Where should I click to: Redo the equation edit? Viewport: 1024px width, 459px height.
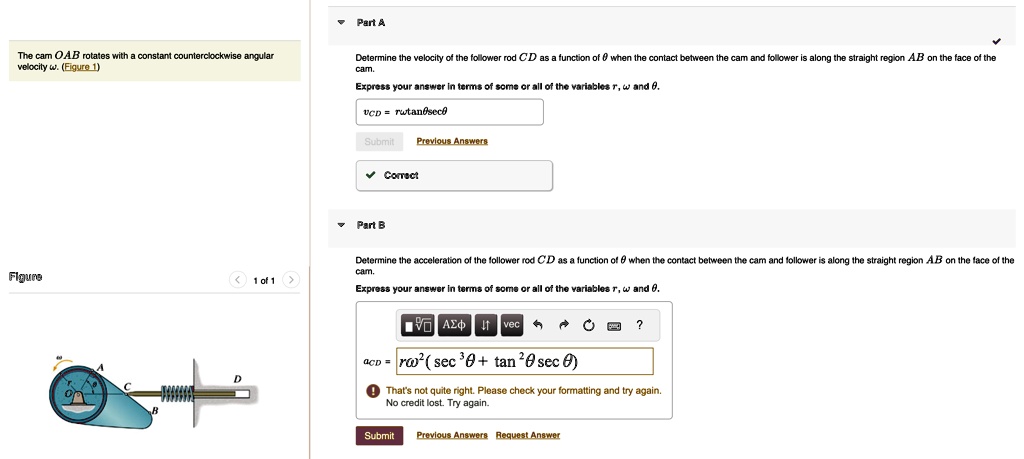click(x=564, y=324)
